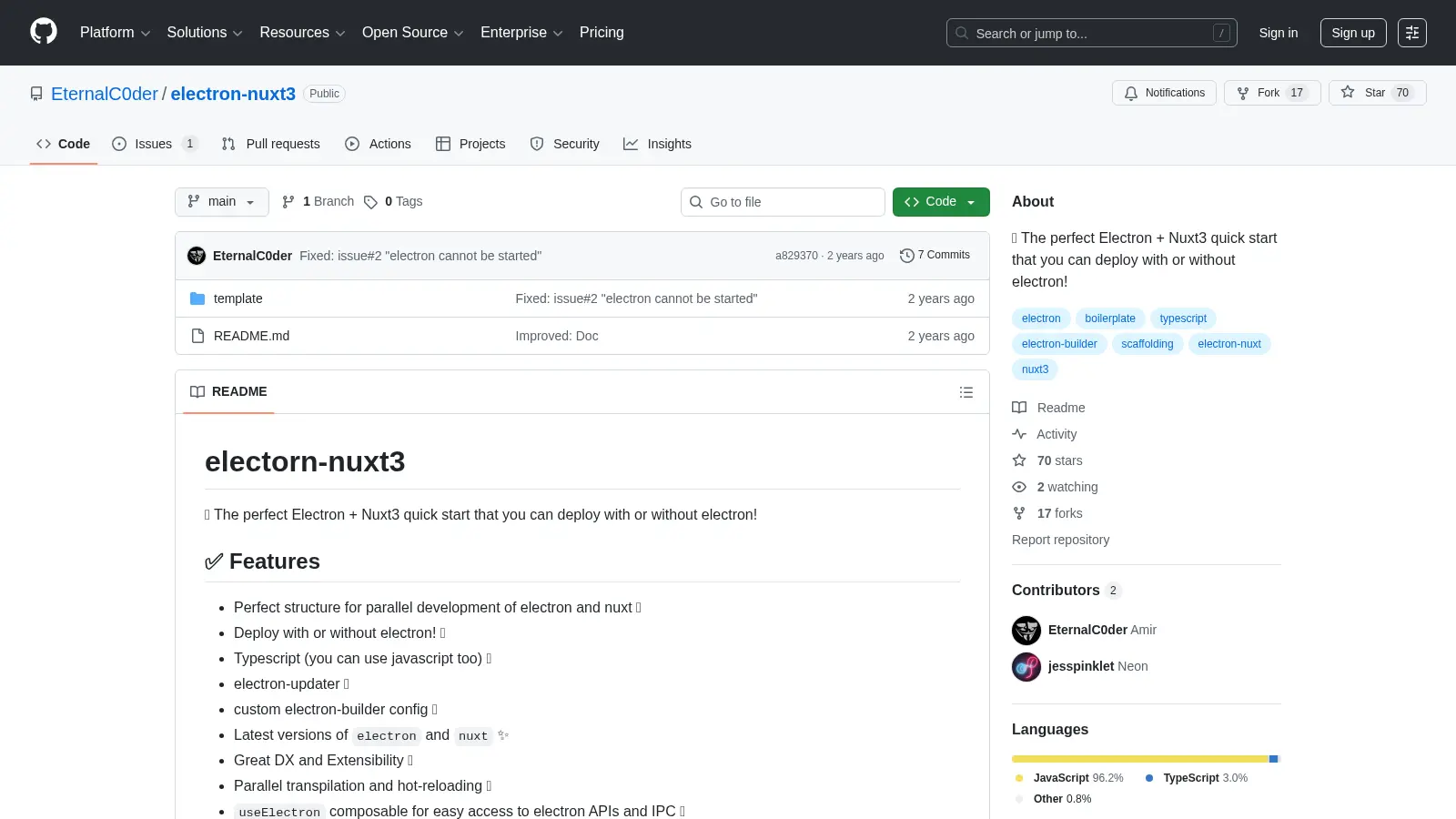The width and height of the screenshot is (1456, 819).
Task: Expand the Solutions menu
Action: click(x=205, y=33)
